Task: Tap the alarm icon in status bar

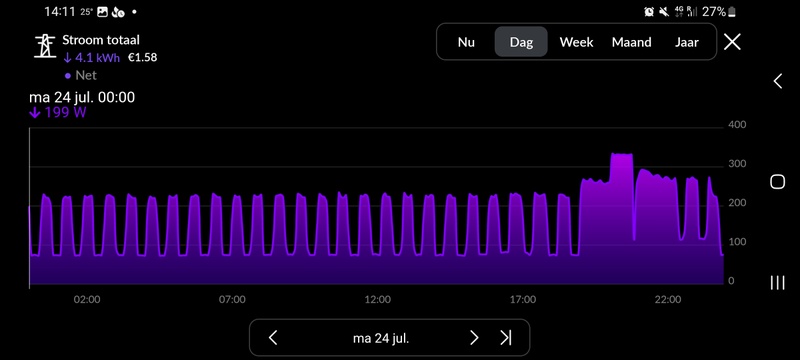Action: coord(649,12)
